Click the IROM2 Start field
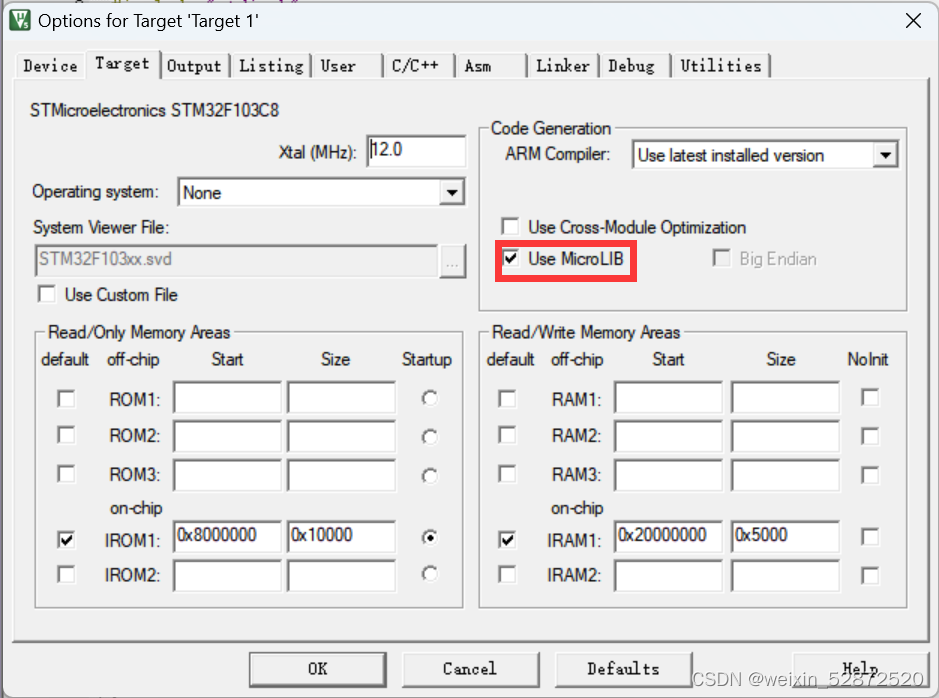 pyautogui.click(x=228, y=575)
